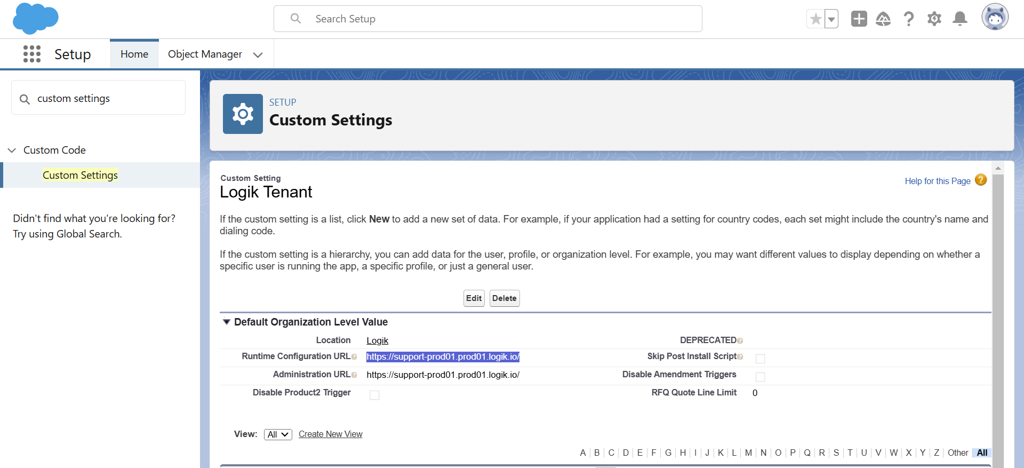1024x468 pixels.
Task: Click the Edit button
Action: pyautogui.click(x=474, y=298)
